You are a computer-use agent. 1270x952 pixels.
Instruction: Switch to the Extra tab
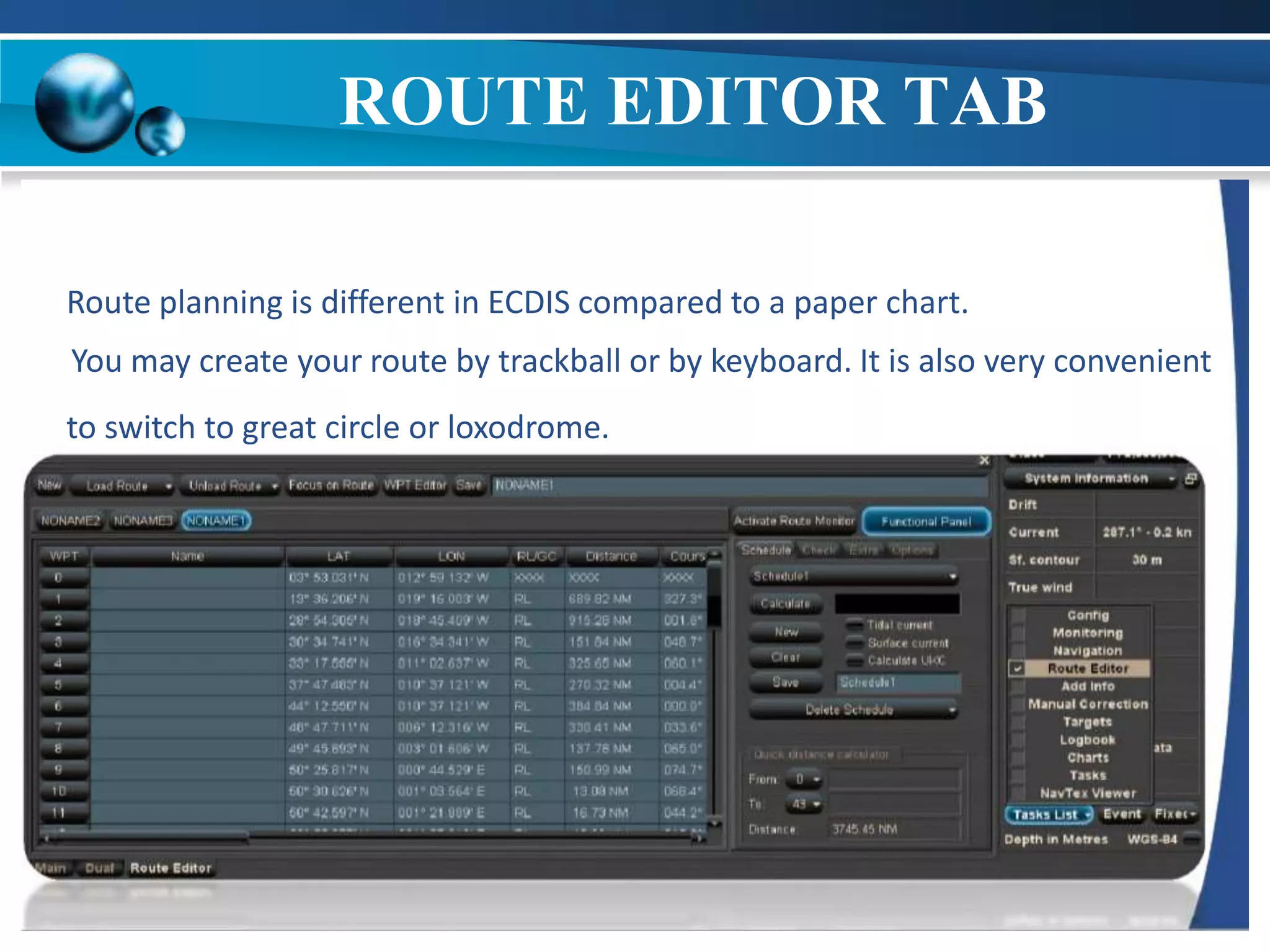[x=864, y=550]
